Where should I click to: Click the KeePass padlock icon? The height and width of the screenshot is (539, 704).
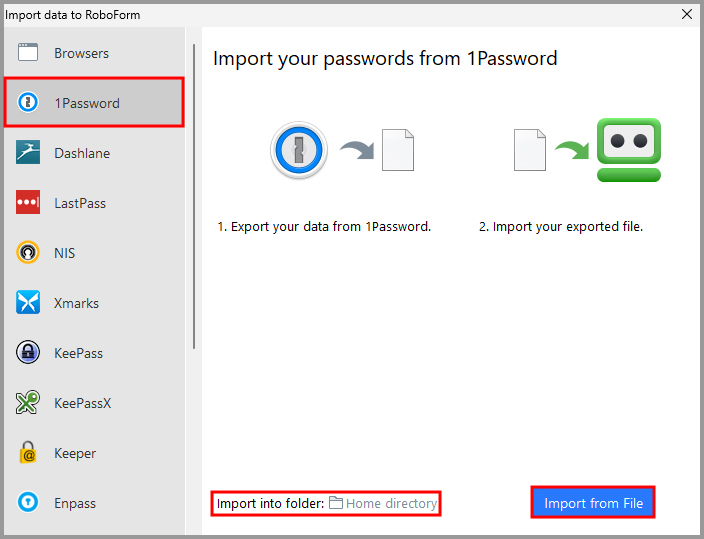pyautogui.click(x=28, y=353)
